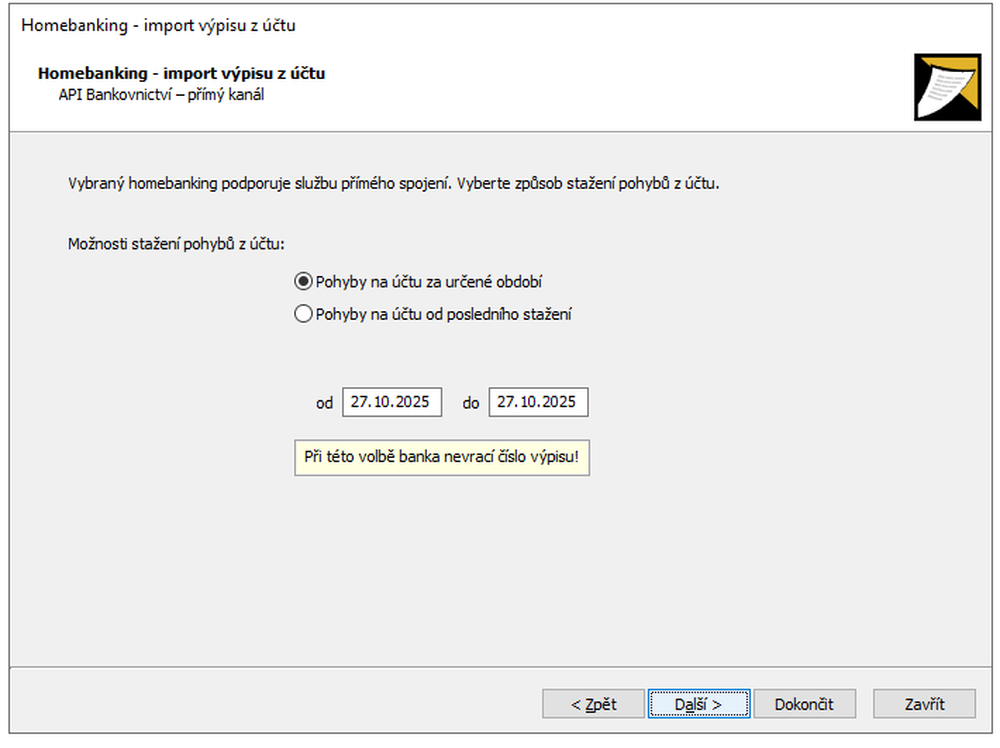This screenshot has height=748, width=1000.
Task: Click the window title bar text
Action: pos(158,25)
